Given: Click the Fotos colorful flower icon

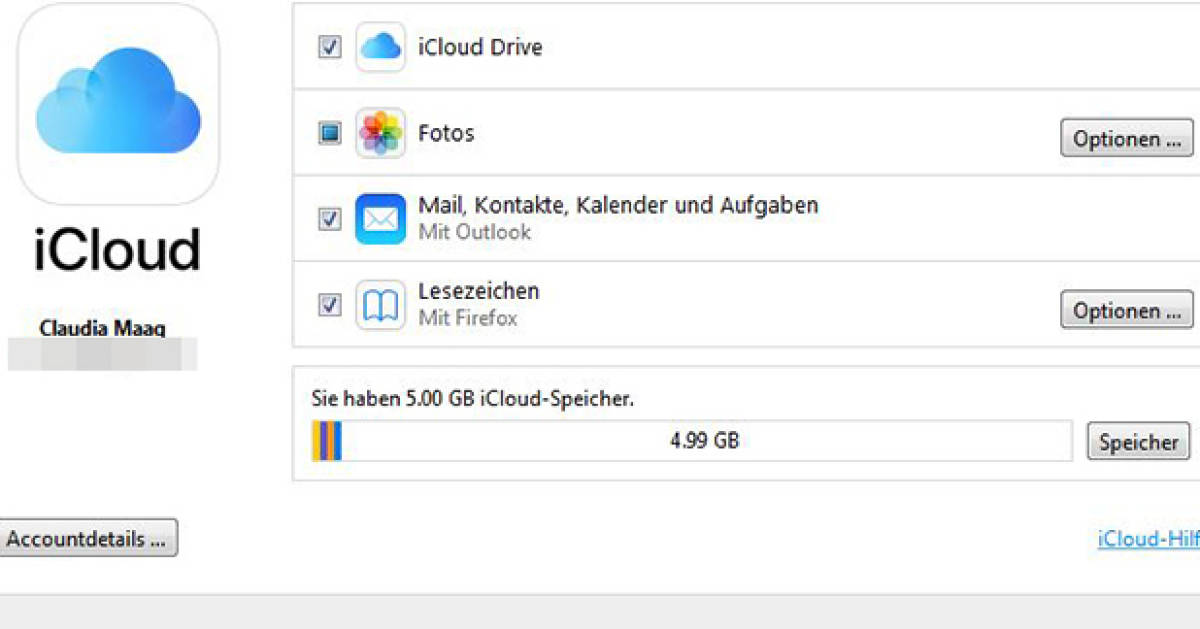Looking at the screenshot, I should tap(380, 133).
